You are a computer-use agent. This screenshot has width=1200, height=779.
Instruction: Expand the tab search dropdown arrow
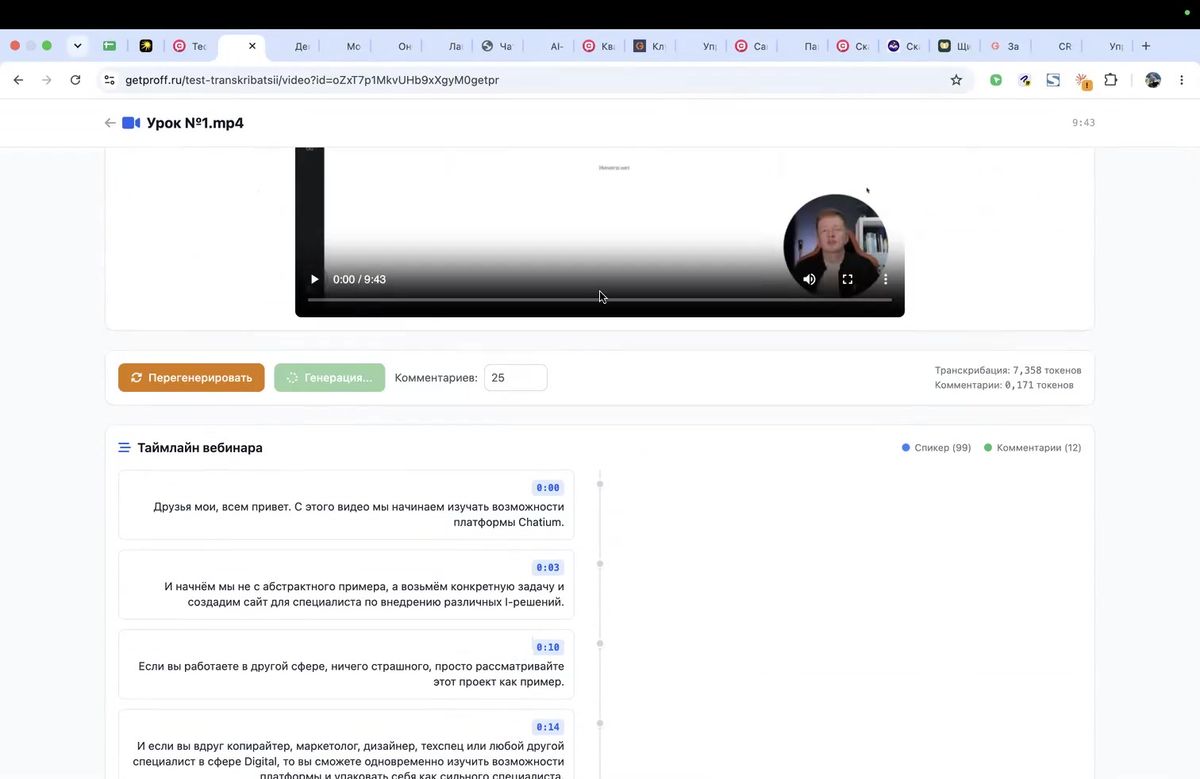(x=77, y=46)
